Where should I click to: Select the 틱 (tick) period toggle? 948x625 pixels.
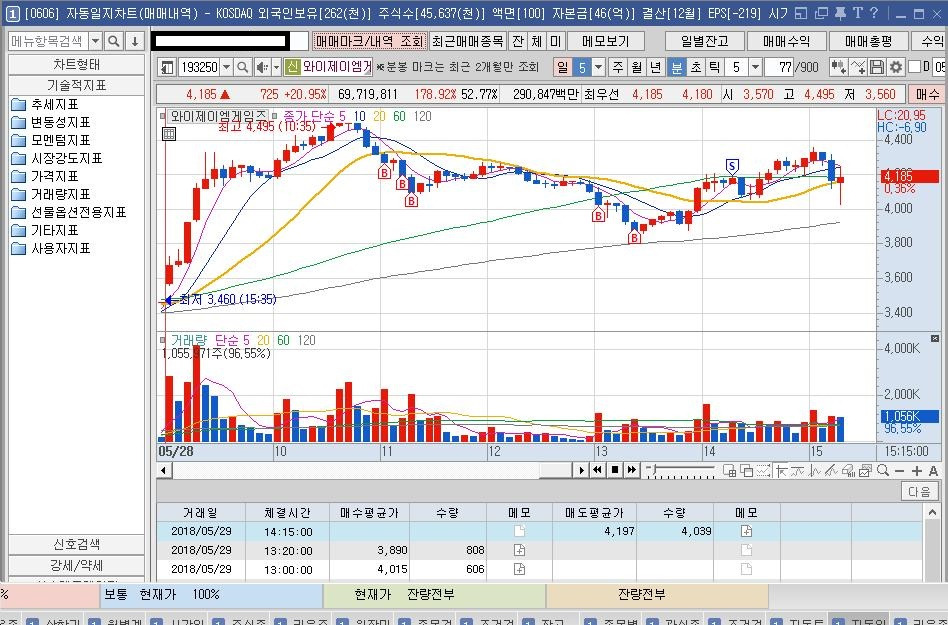714,67
